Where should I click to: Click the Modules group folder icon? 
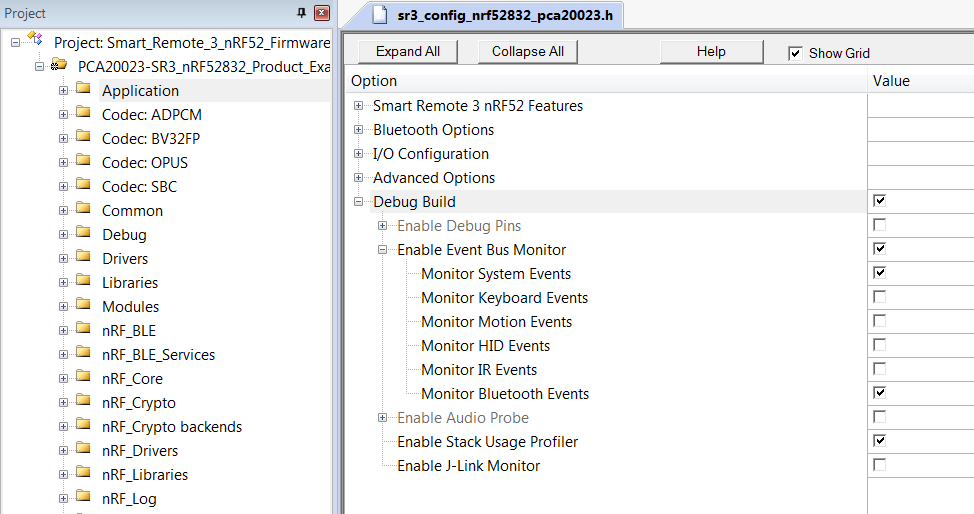[x=83, y=305]
